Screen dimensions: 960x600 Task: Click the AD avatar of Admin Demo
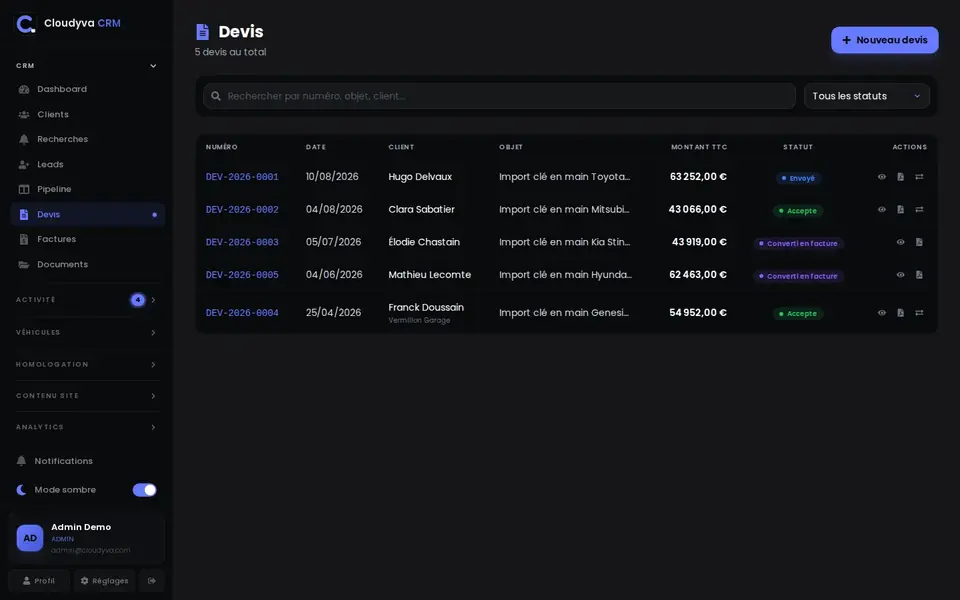point(30,538)
